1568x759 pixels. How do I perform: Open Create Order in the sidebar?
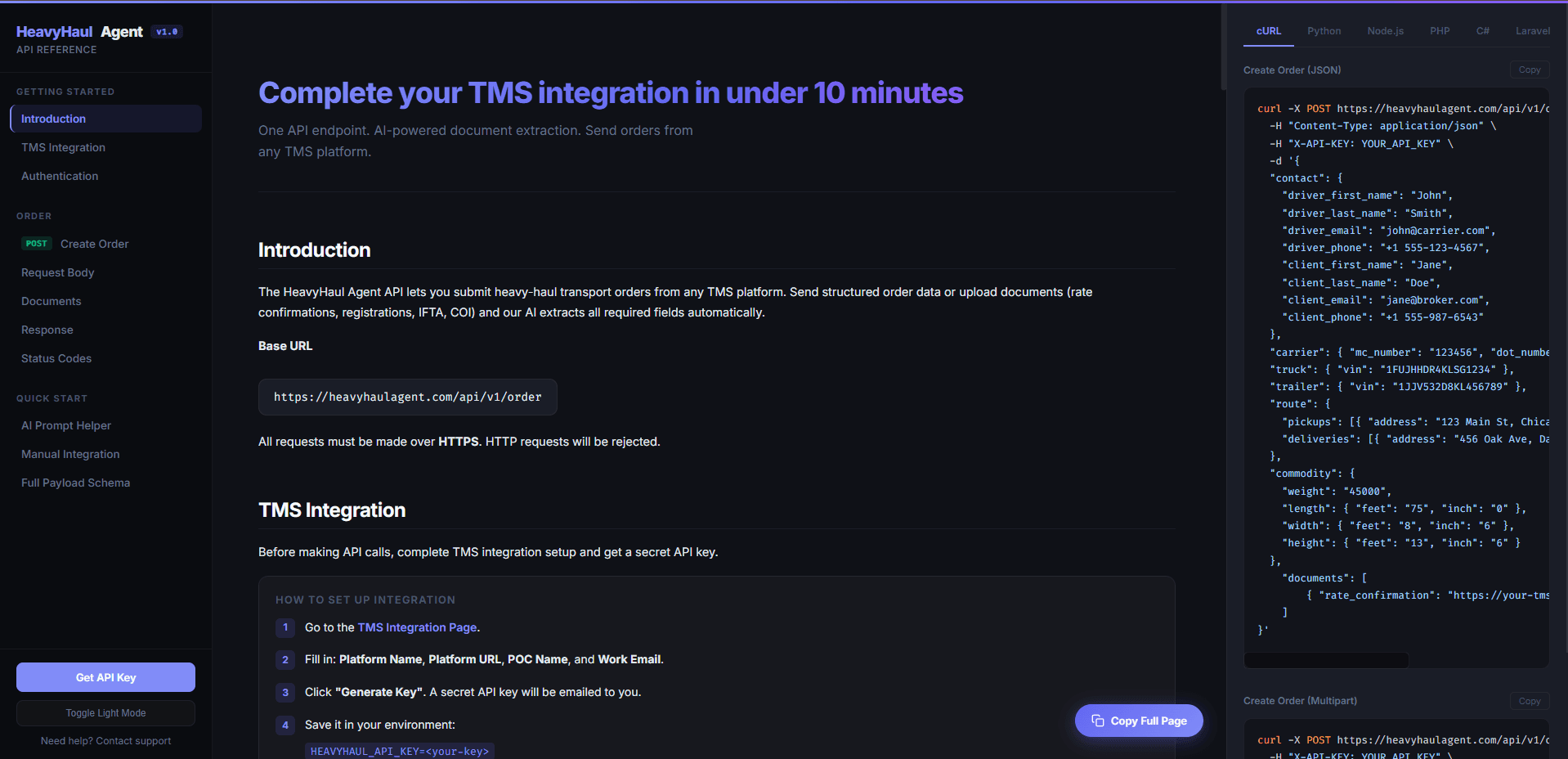105,244
